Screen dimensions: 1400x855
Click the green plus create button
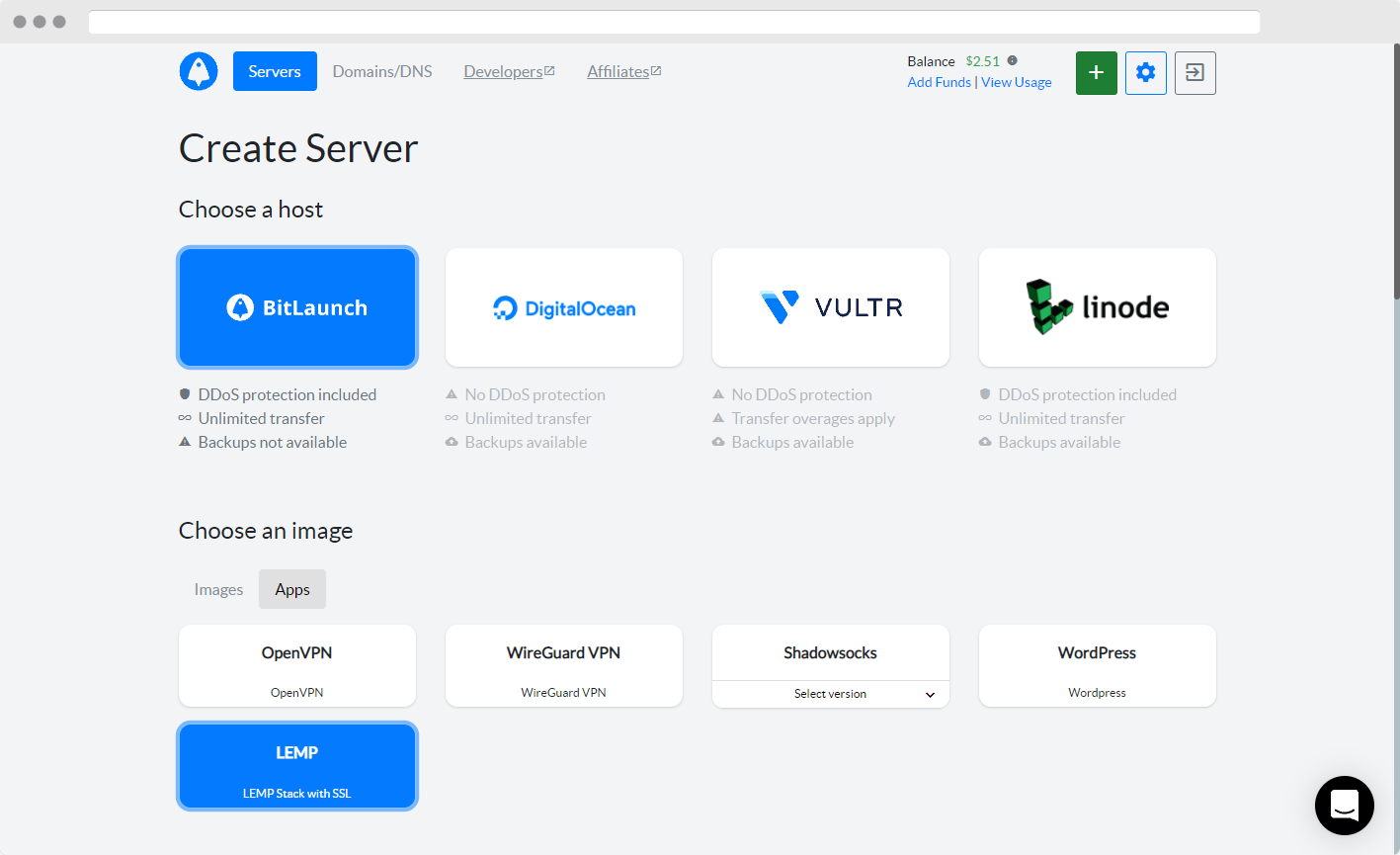pos(1096,73)
